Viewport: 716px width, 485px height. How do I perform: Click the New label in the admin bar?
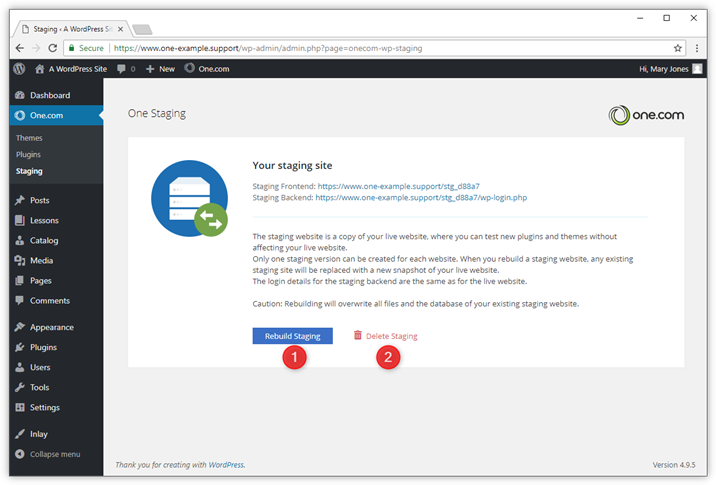tap(167, 69)
